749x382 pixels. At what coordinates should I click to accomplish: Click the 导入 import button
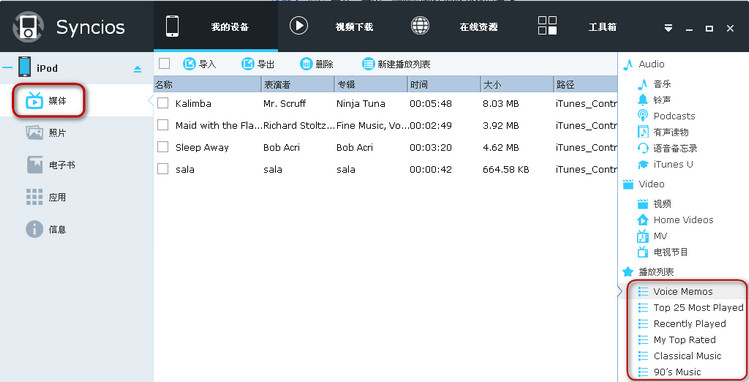[200, 64]
